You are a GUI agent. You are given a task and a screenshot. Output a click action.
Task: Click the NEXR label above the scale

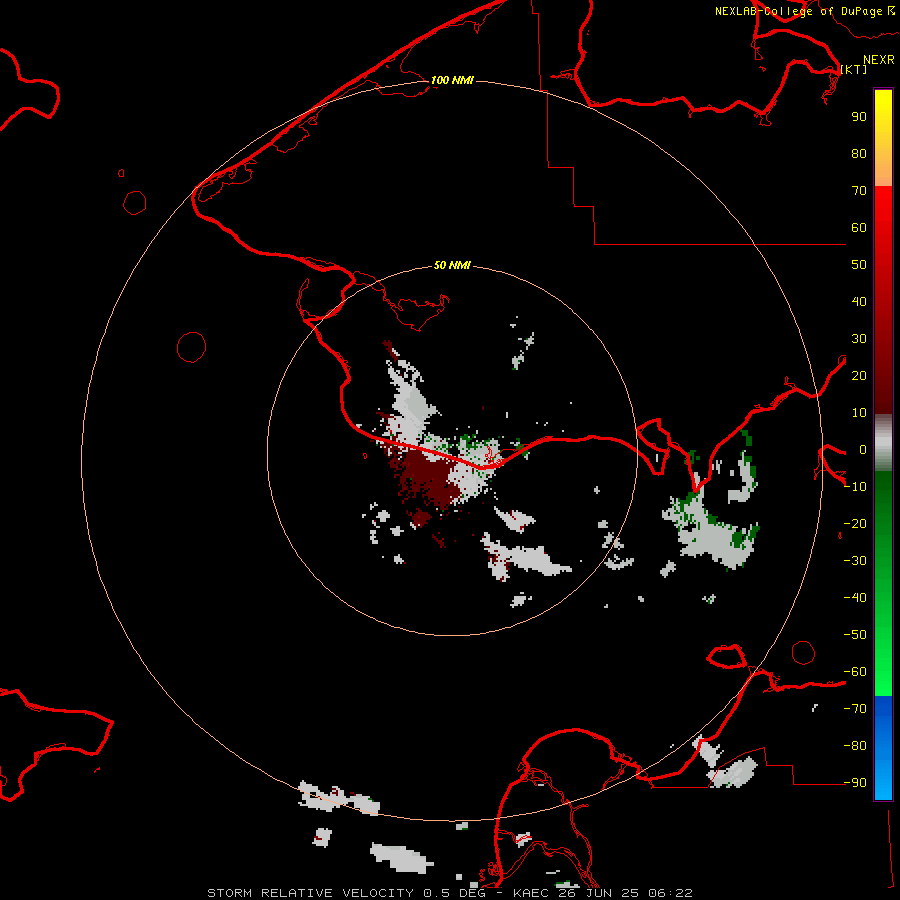pyautogui.click(x=879, y=60)
